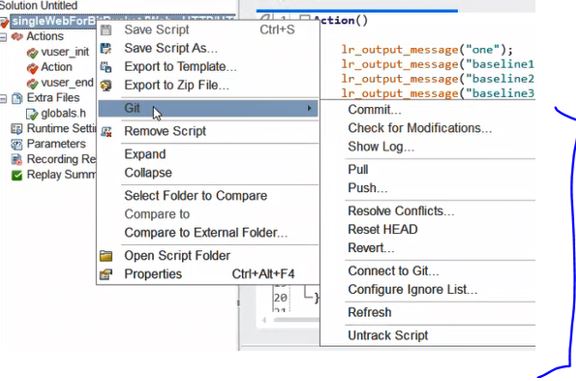Click the red Action script icon
Image resolution: width=576 pixels, height=381 pixels.
[x=32, y=68]
